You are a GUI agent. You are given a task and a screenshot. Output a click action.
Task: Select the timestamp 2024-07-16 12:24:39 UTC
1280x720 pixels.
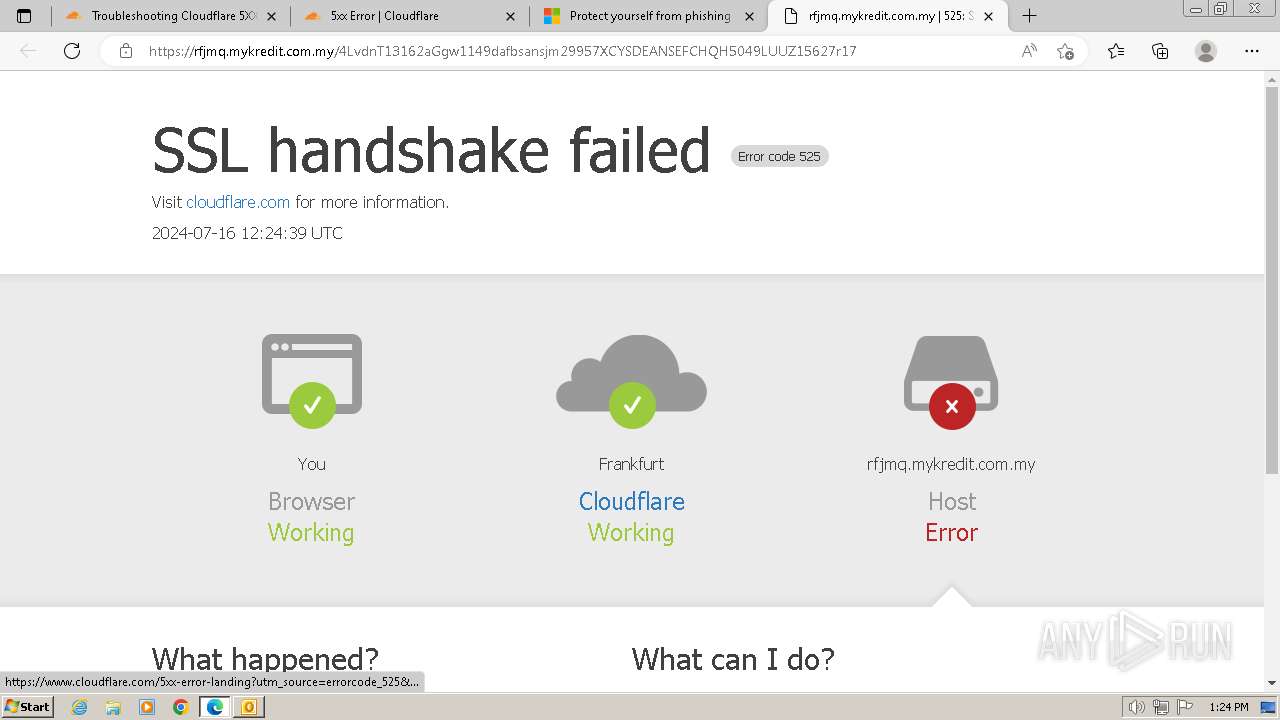tap(247, 233)
